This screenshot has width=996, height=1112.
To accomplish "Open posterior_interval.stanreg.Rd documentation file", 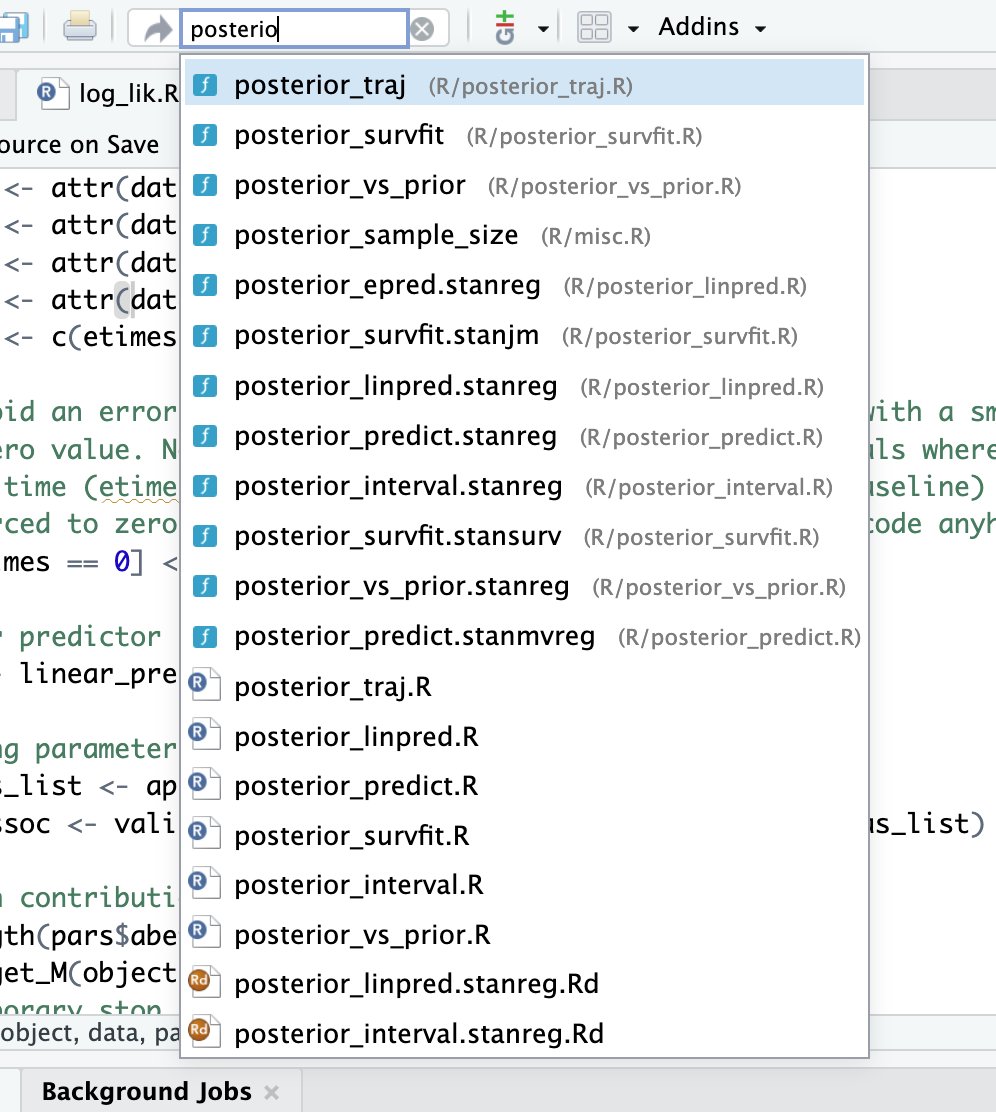I will tap(524, 1033).
